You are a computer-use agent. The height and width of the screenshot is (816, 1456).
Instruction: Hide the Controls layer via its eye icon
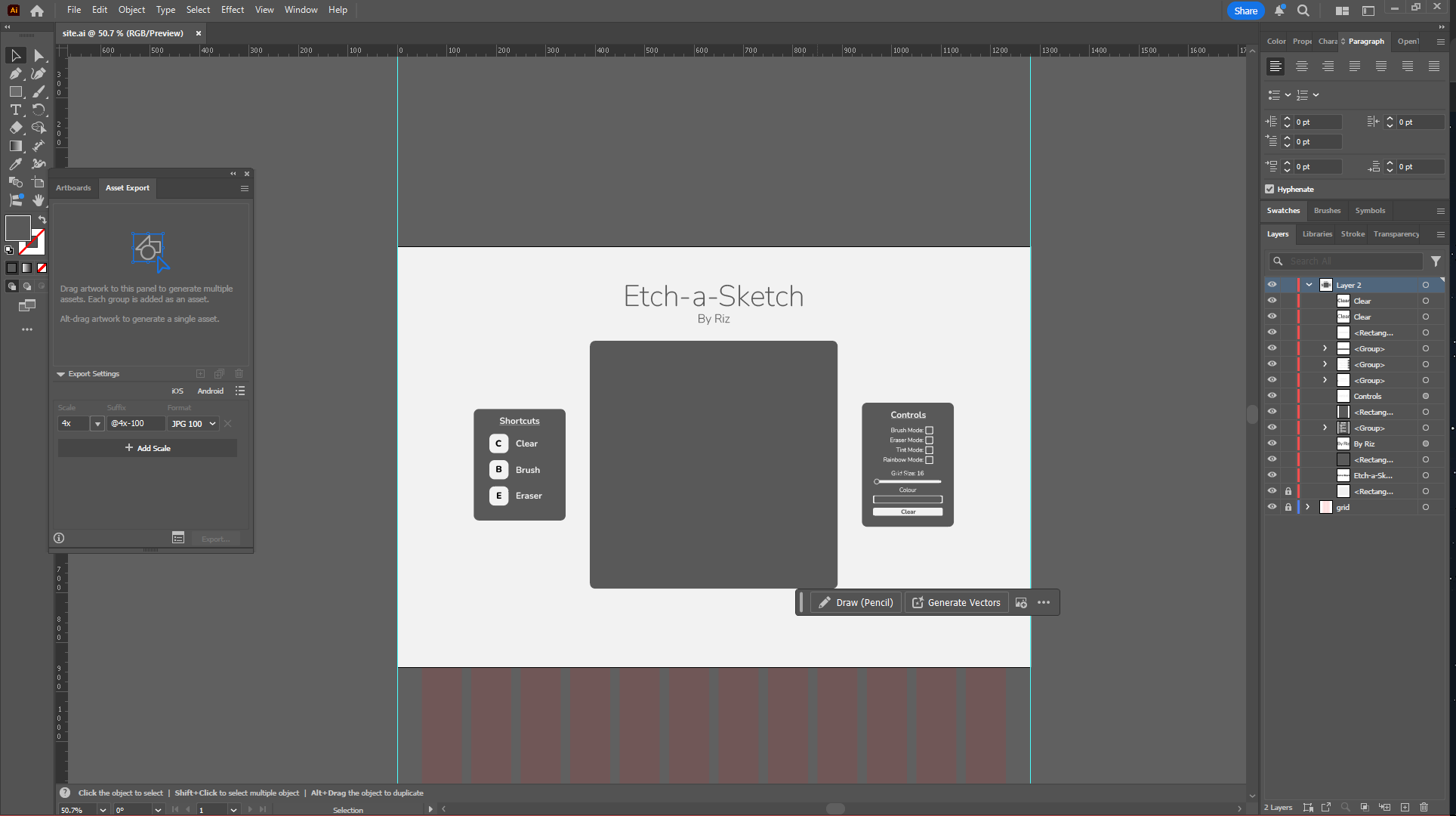[x=1272, y=396]
